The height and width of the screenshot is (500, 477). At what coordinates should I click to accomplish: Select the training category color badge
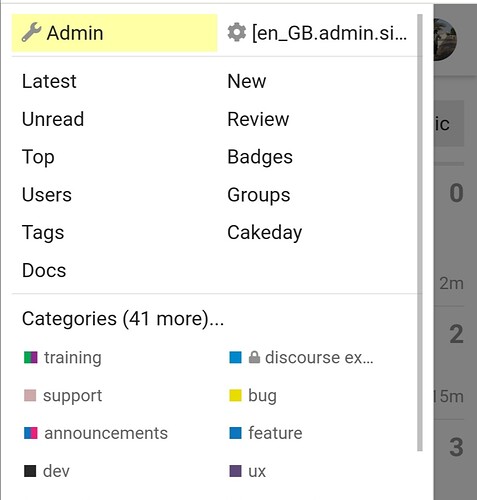(x=31, y=358)
